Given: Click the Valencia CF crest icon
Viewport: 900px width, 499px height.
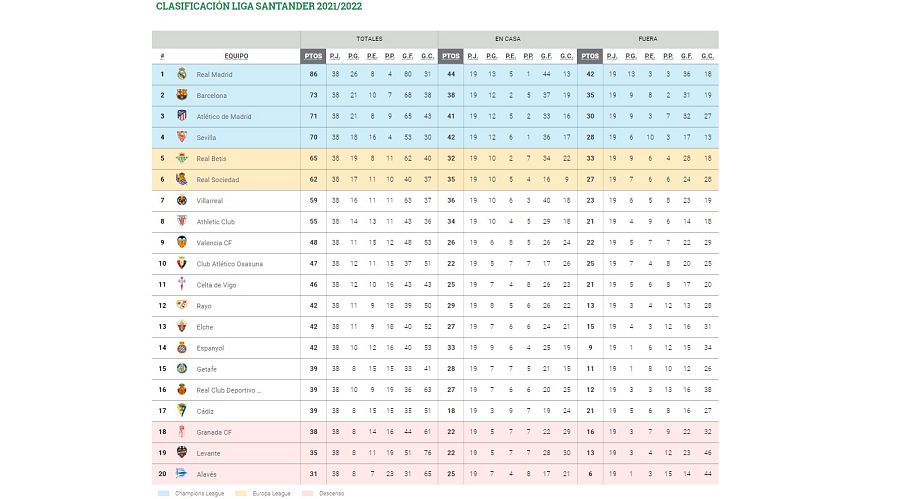Looking at the screenshot, I should [x=182, y=242].
